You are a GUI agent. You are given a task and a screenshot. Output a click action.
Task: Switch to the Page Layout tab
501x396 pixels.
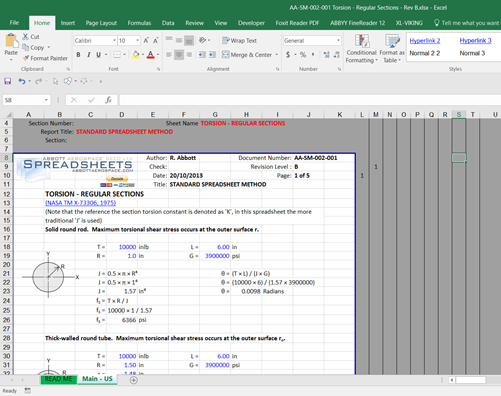101,23
